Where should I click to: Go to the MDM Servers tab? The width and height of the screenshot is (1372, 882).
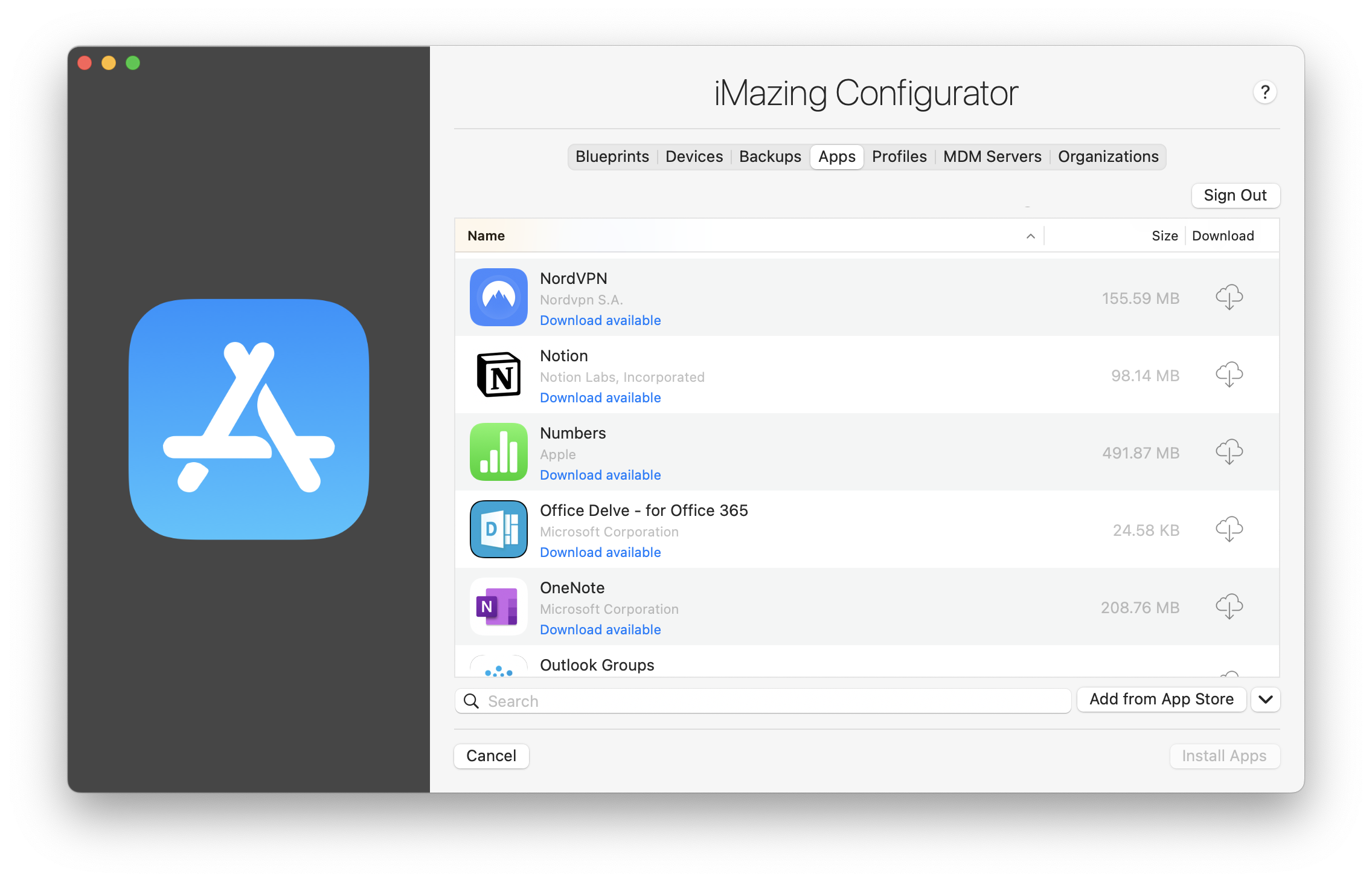click(992, 156)
